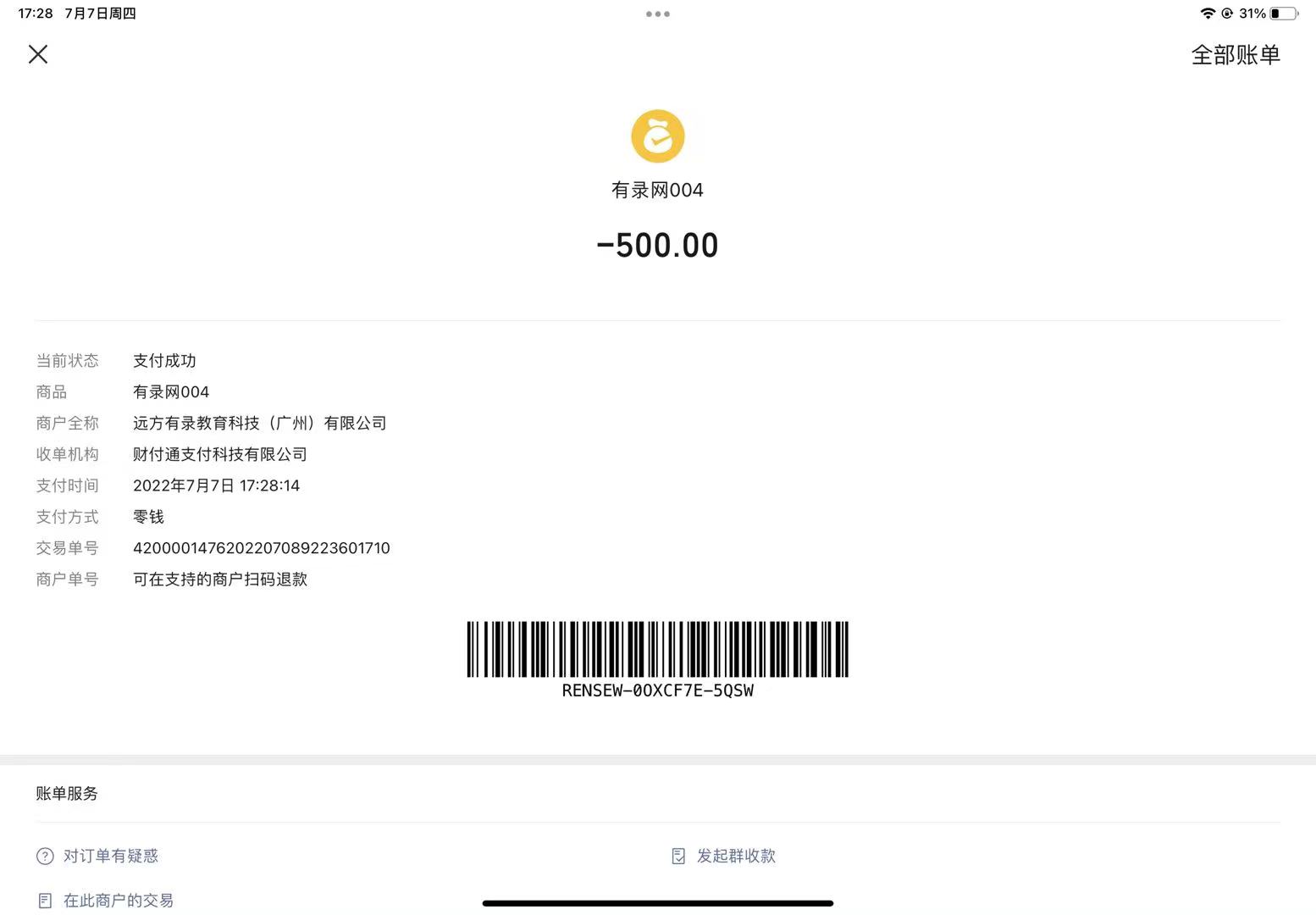Image resolution: width=1316 pixels, height=915 pixels.
Task: Open 在此商户的交易 transactions
Action: coord(119,901)
